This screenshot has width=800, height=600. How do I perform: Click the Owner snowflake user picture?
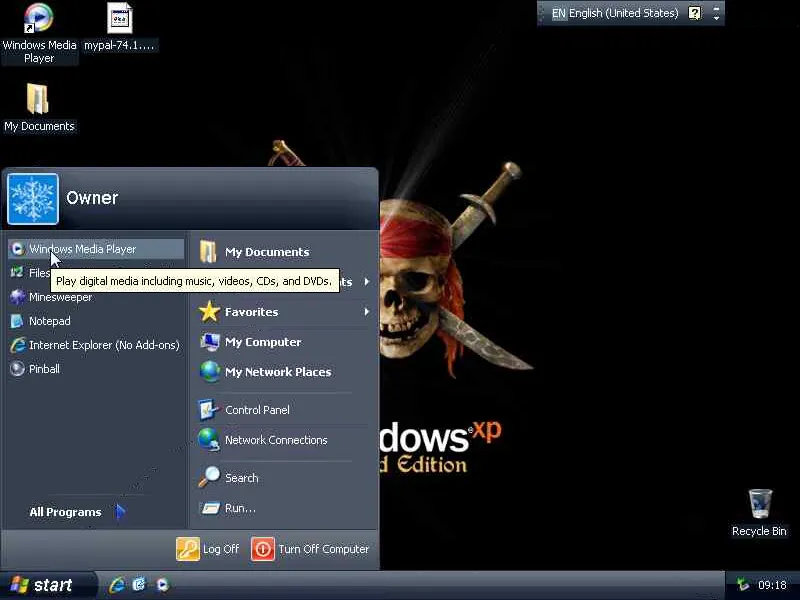[x=33, y=198]
